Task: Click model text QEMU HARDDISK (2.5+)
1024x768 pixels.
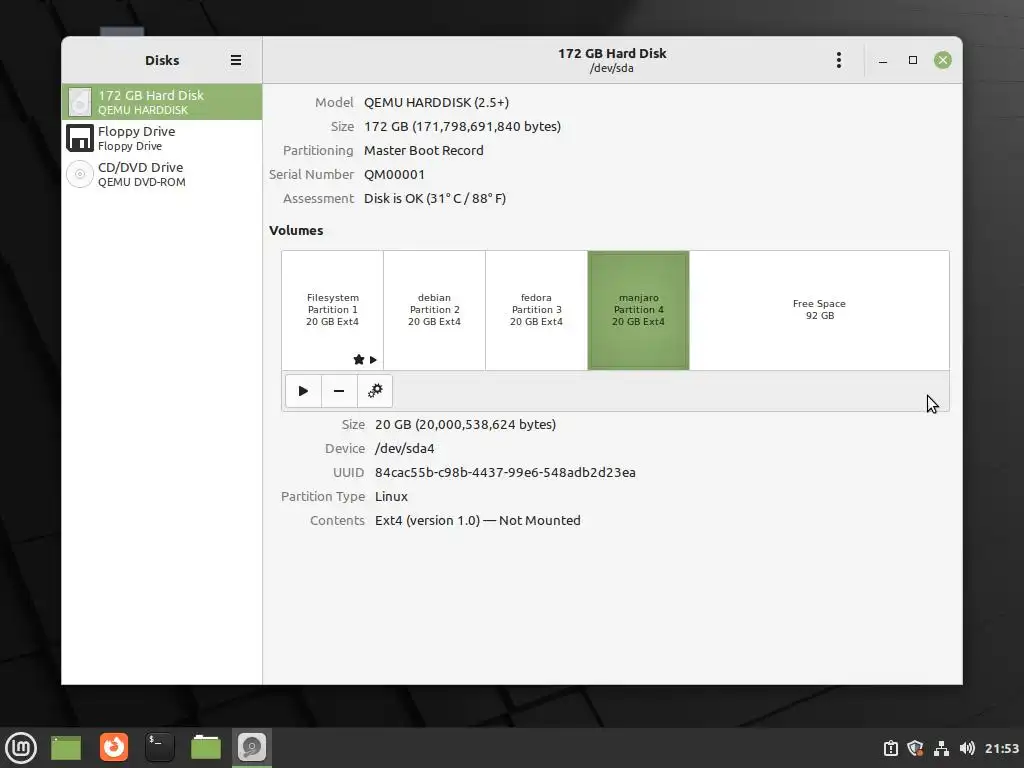Action: tap(436, 103)
